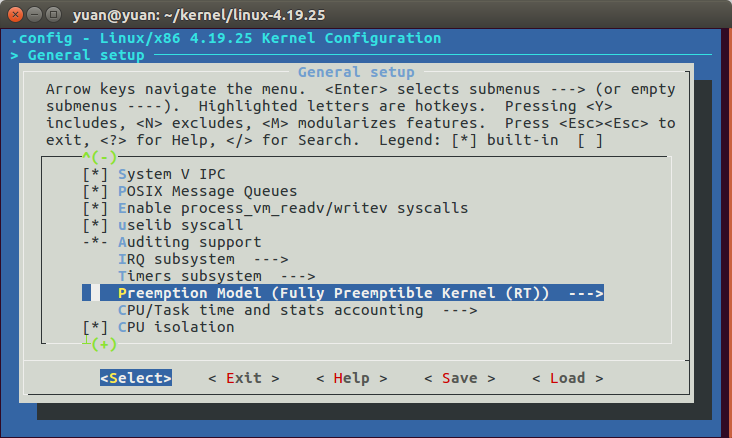Click the Load button
732x438 pixels.
pyautogui.click(x=568, y=378)
